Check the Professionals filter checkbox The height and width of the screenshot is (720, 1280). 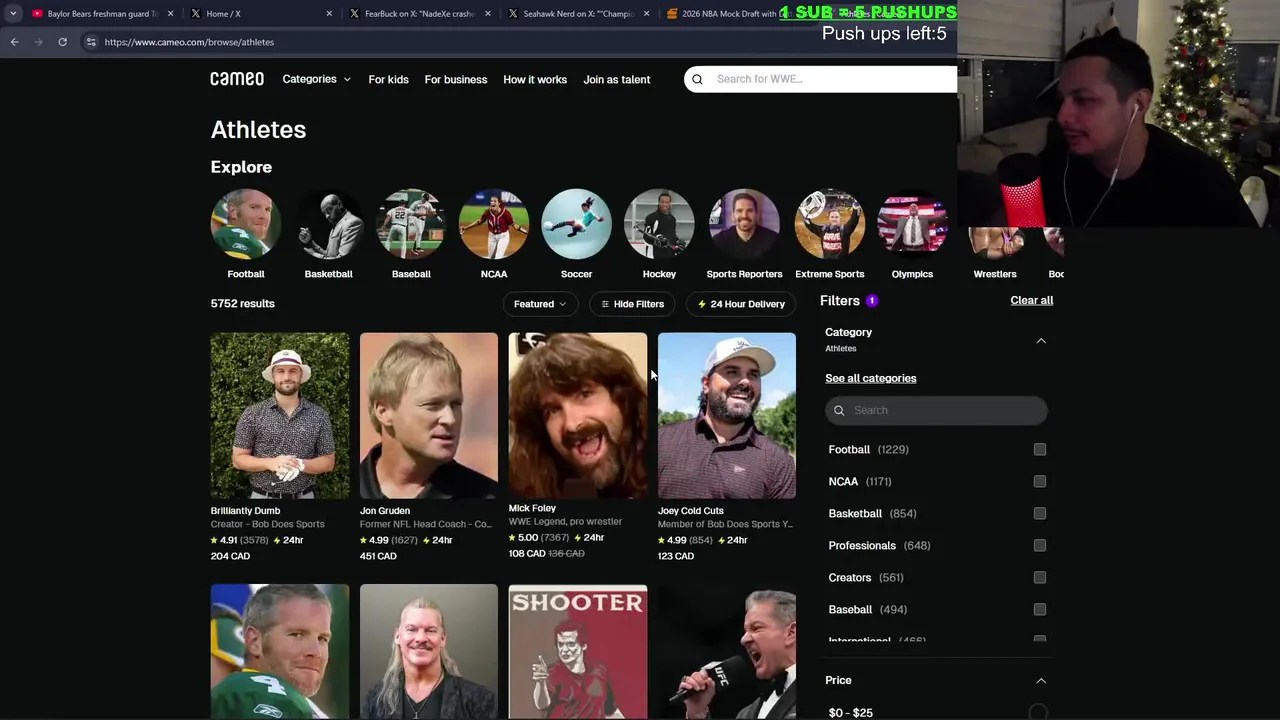click(x=1040, y=546)
